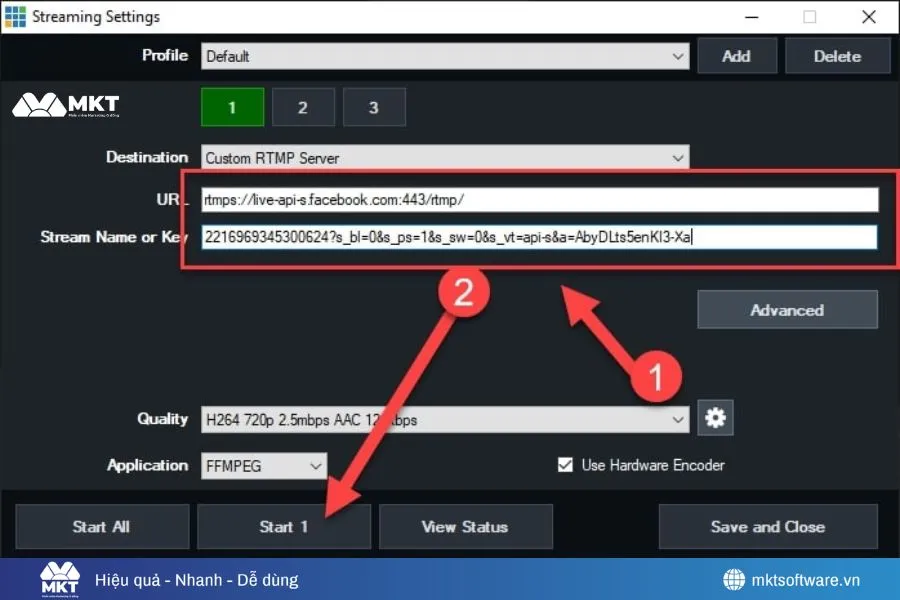
Task: Expand the Quality dropdown showing H264 720p
Action: [444, 418]
